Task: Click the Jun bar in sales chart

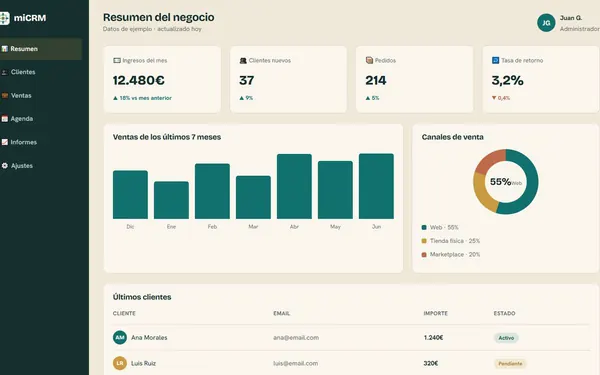Action: click(376, 186)
